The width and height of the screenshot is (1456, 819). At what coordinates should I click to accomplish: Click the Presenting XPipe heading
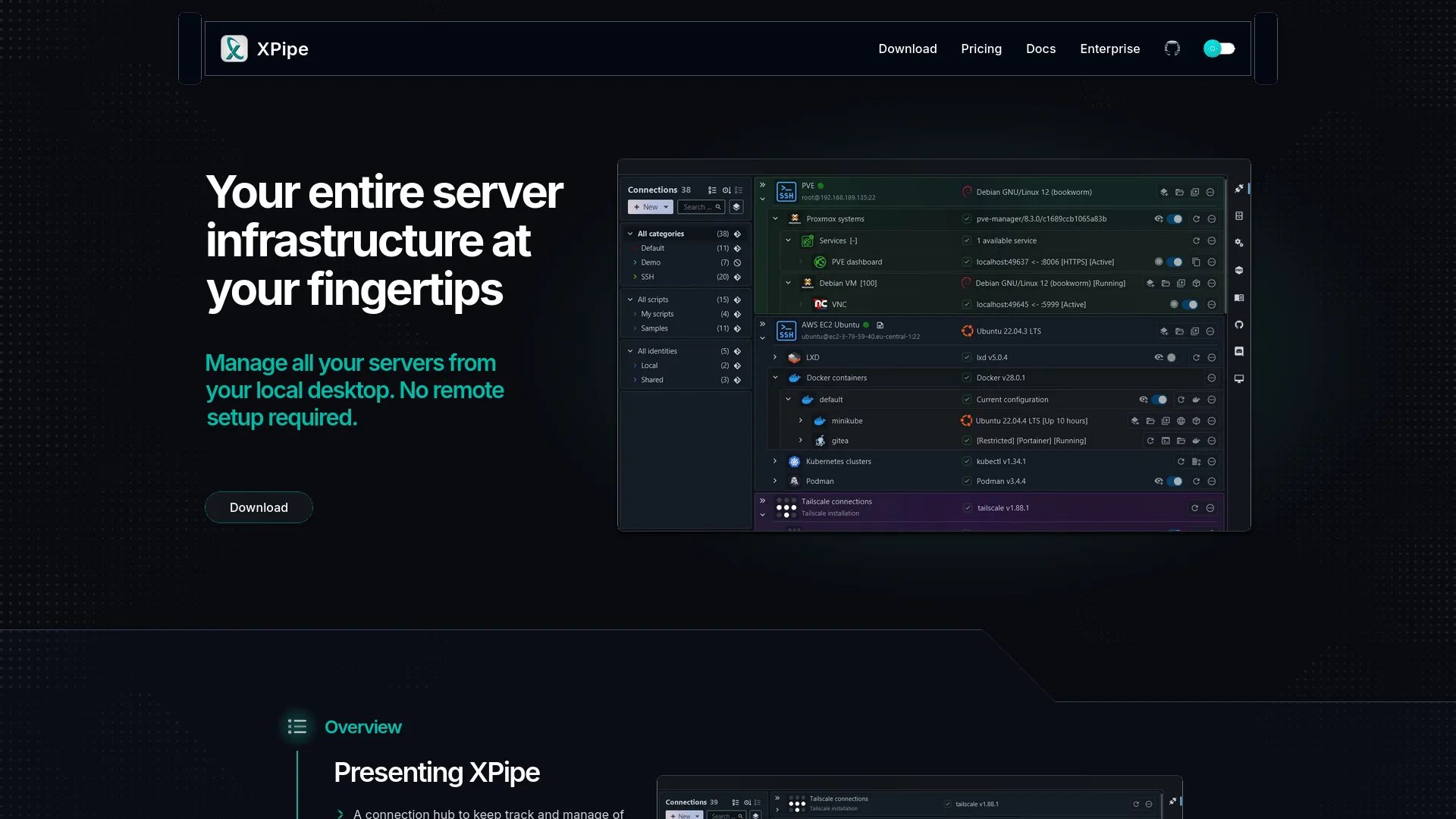[x=437, y=772]
